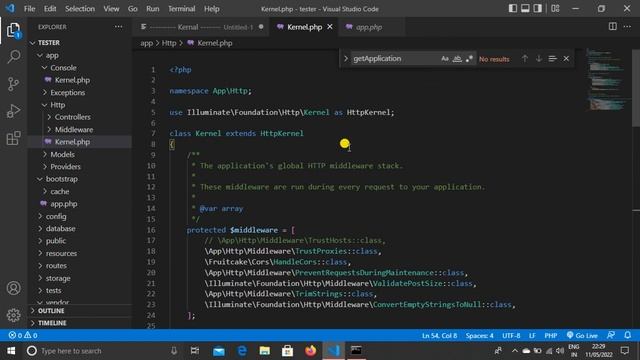Viewport: 640px width, 360px height.
Task: Click the code minimap overview
Action: click(x=607, y=80)
